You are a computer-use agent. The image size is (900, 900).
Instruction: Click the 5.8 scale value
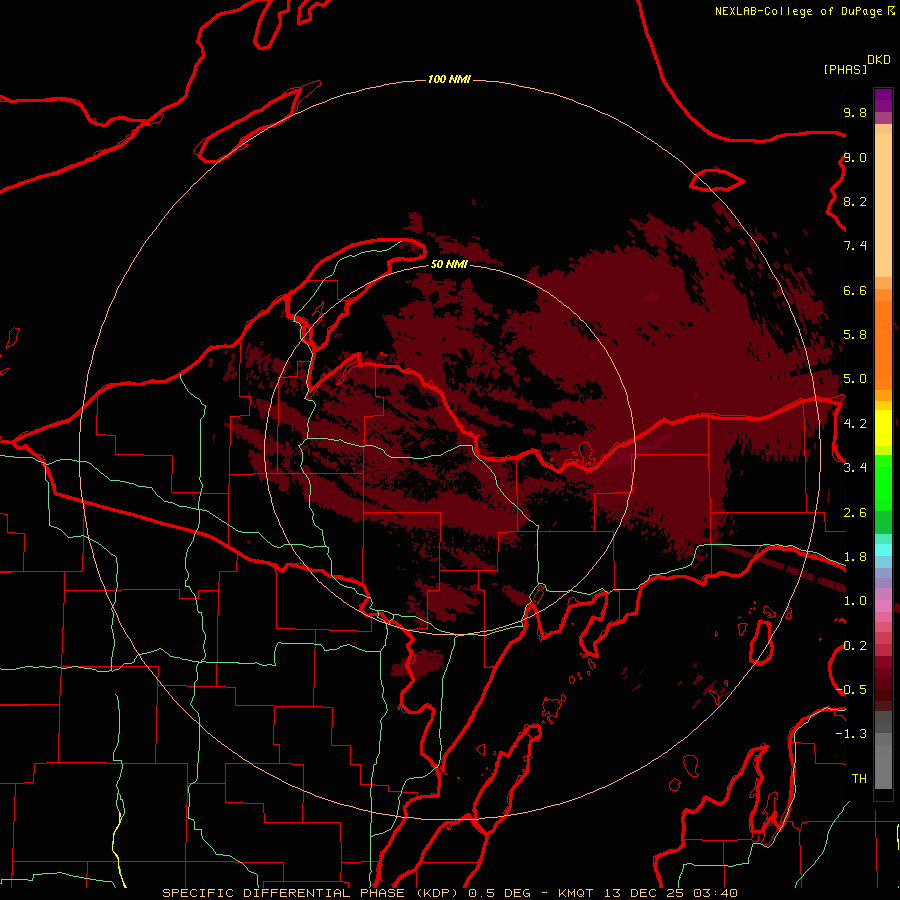[x=855, y=335]
